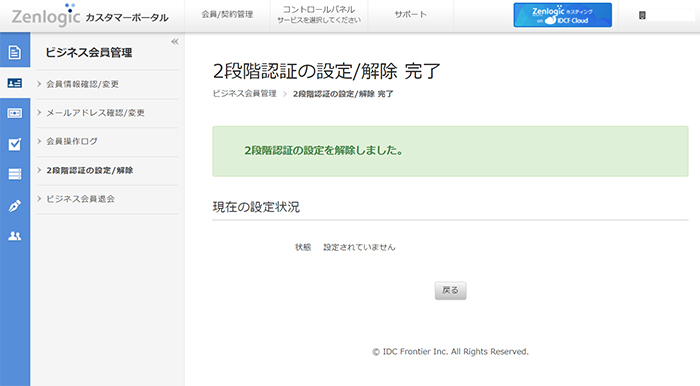Click the 戻る button
This screenshot has height=386, width=700.
[450, 291]
